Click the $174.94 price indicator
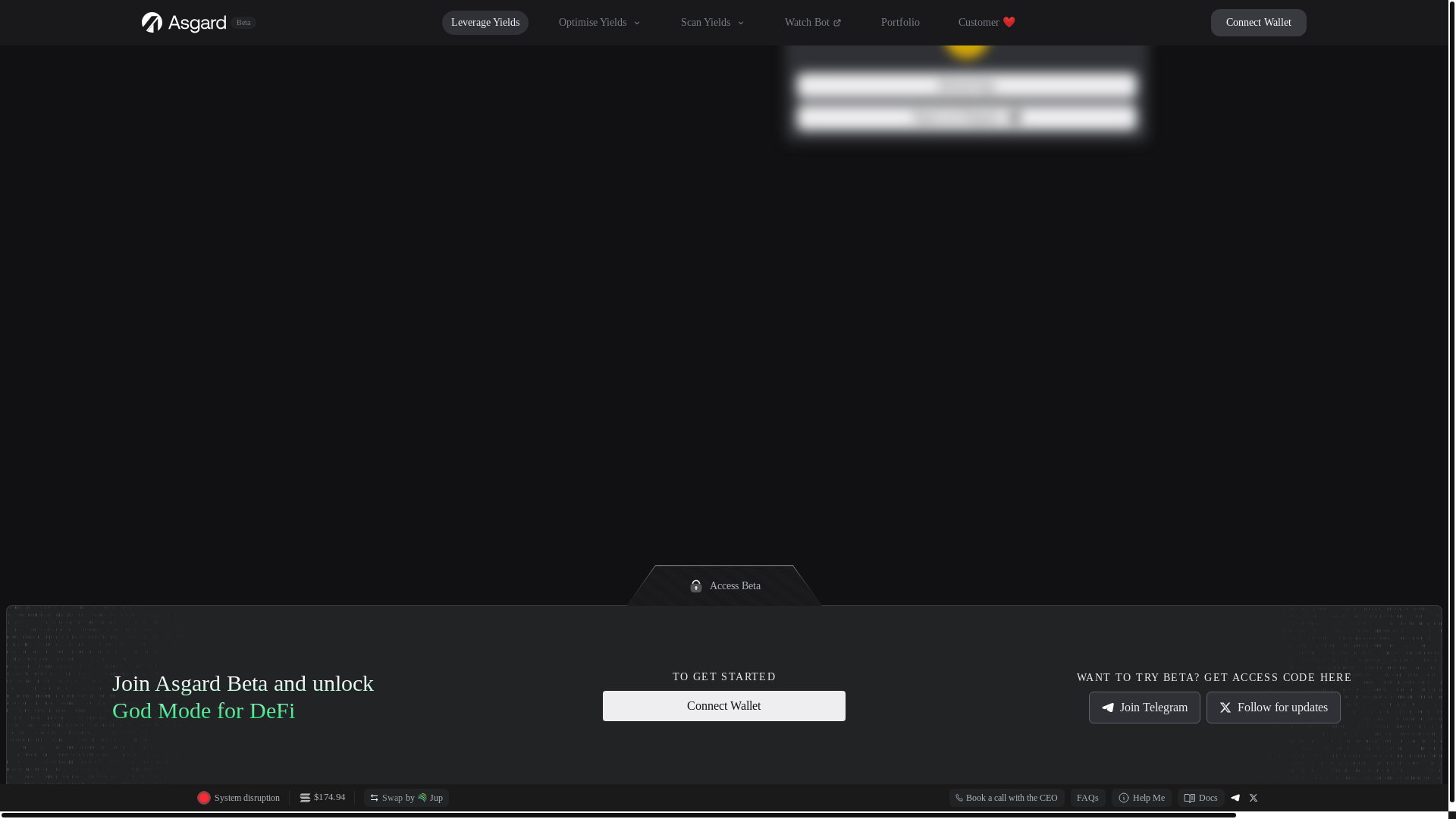 (322, 797)
